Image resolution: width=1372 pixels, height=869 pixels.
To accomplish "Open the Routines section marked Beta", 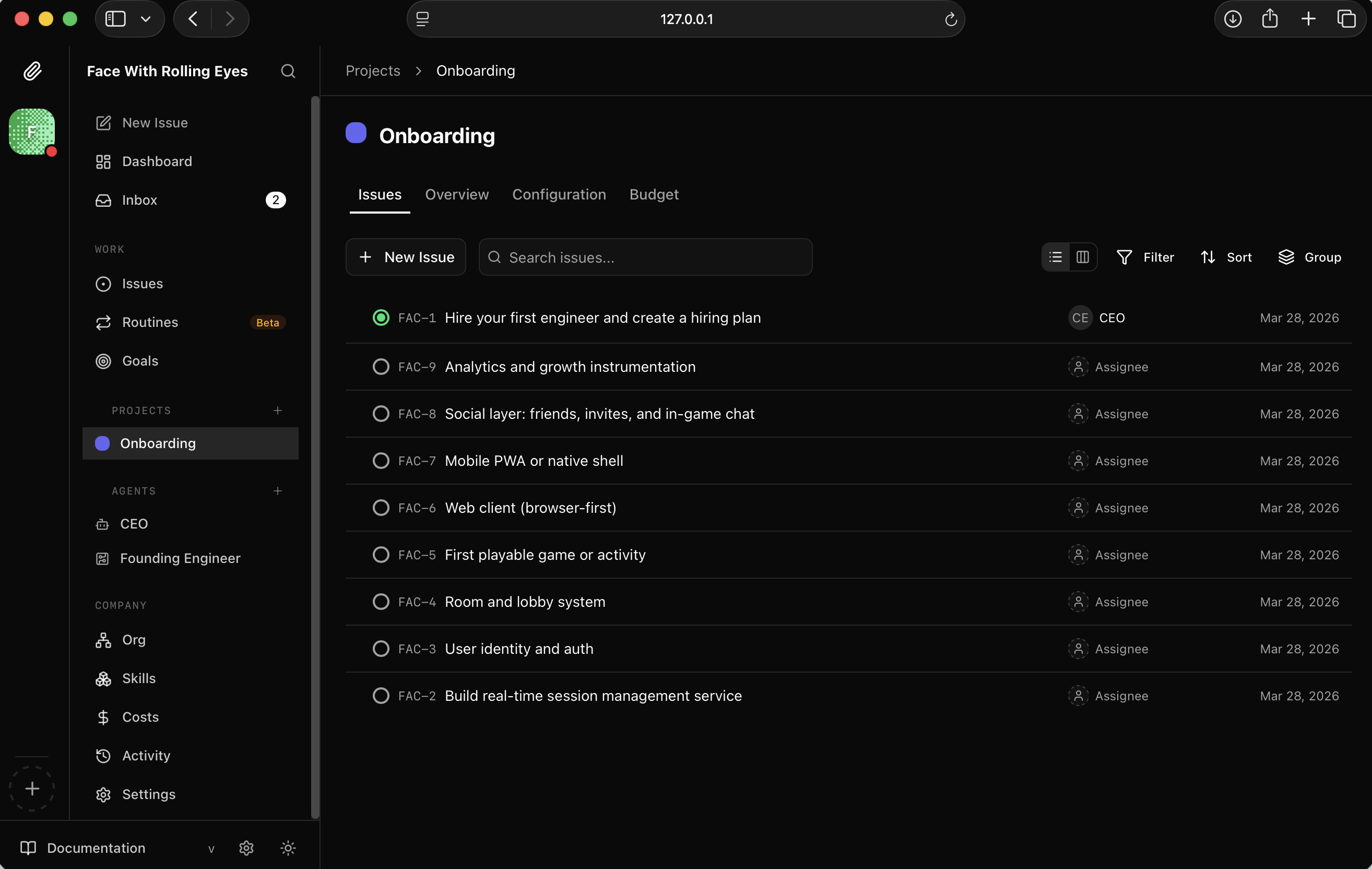I will (x=150, y=322).
